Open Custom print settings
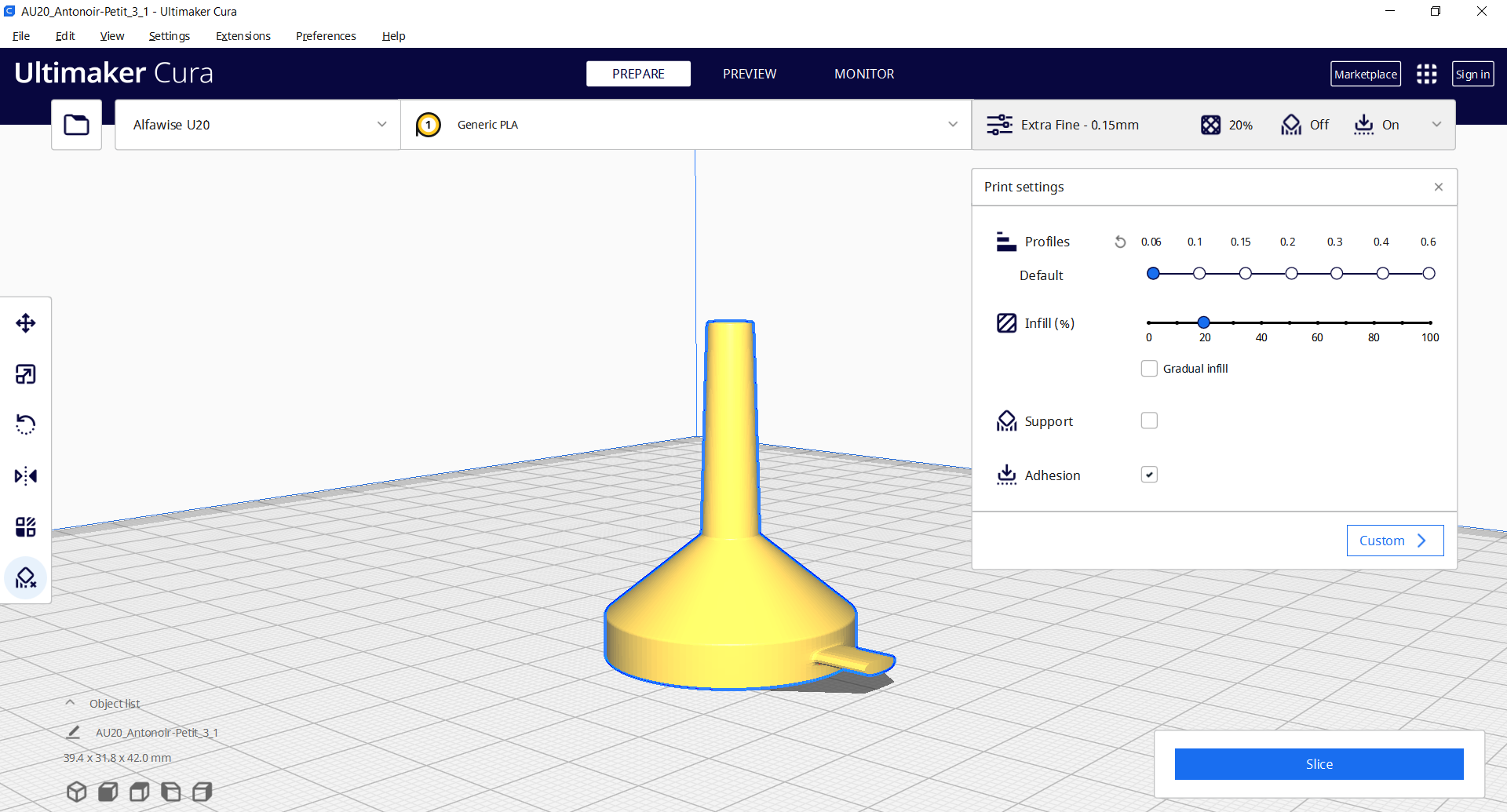 pos(1395,541)
